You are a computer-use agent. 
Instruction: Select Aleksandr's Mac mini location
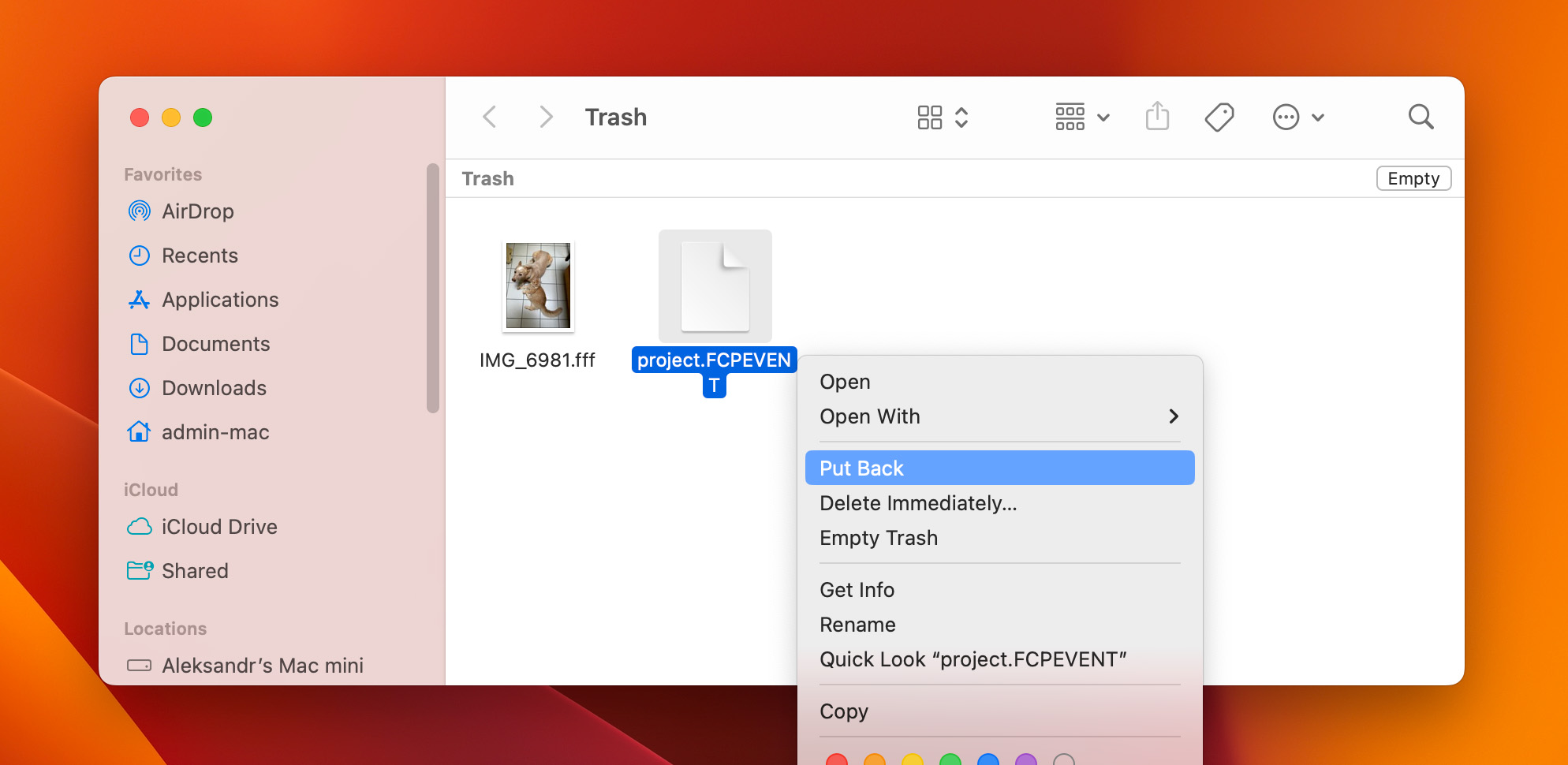click(245, 666)
